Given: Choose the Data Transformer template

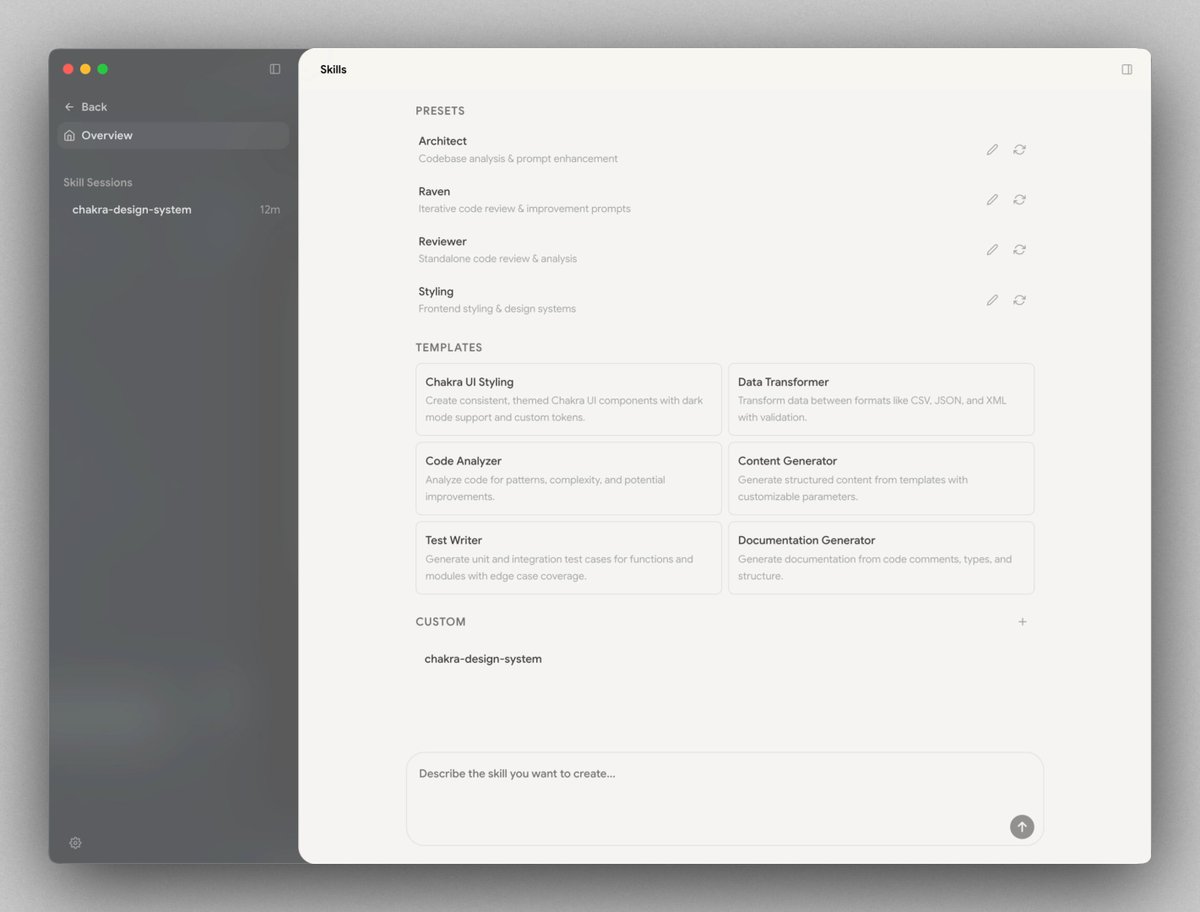Looking at the screenshot, I should point(881,399).
